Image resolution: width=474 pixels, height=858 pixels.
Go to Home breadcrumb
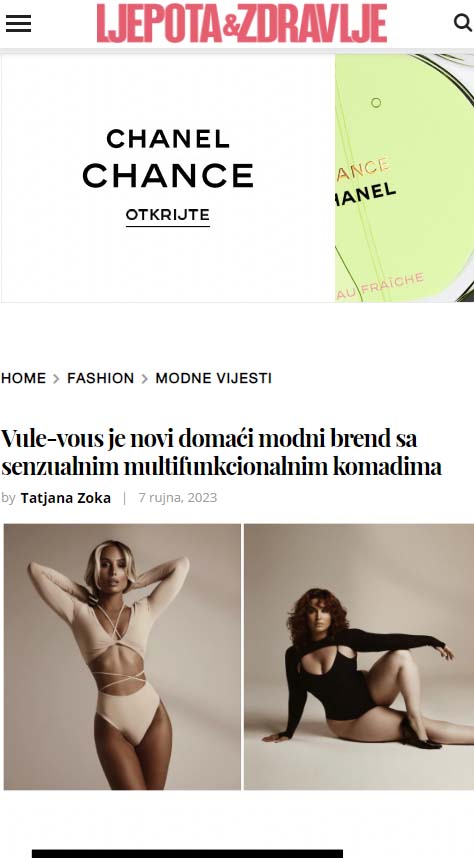click(x=24, y=378)
